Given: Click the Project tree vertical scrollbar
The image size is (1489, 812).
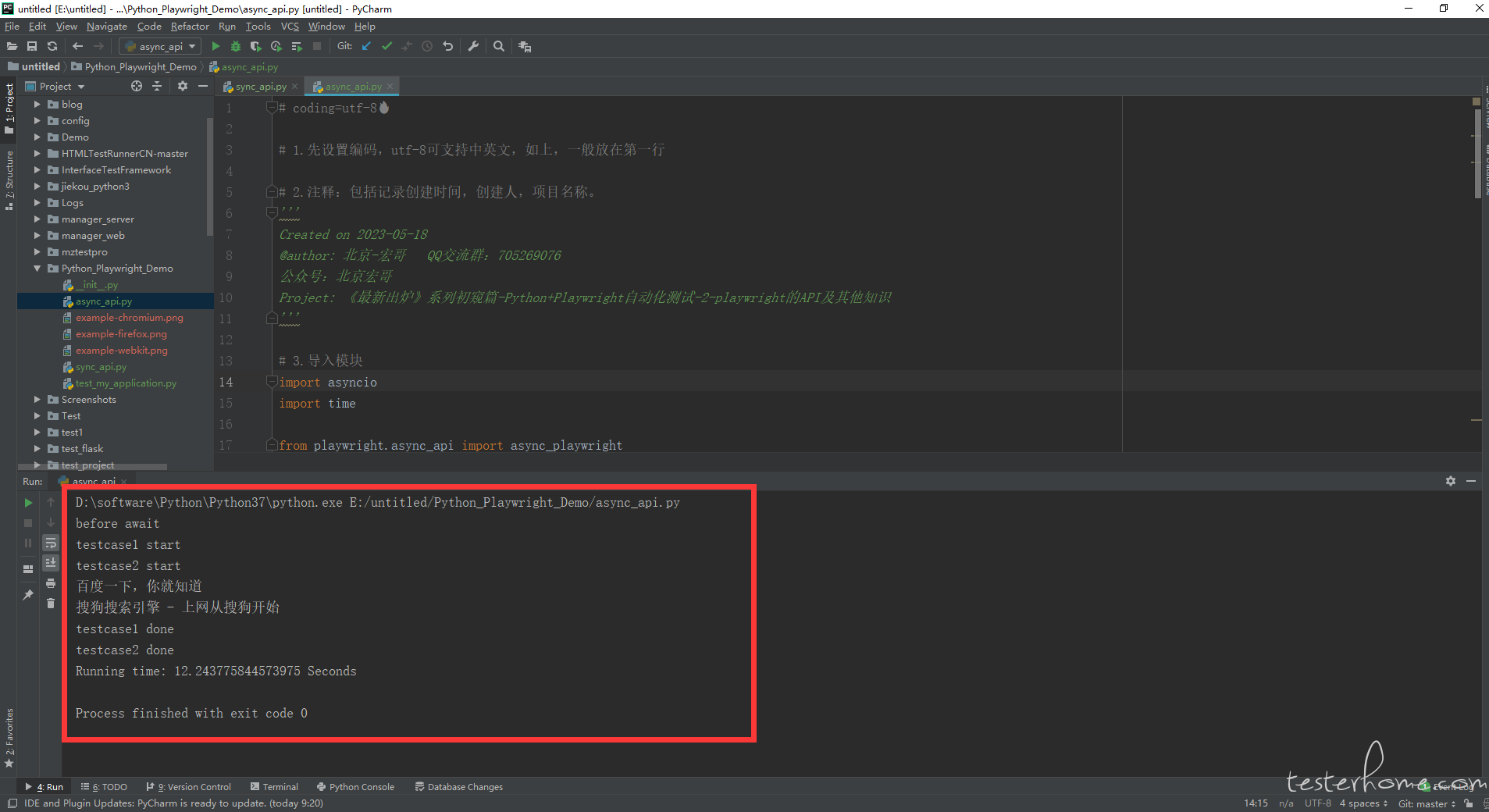Looking at the screenshot, I should pos(210,176).
